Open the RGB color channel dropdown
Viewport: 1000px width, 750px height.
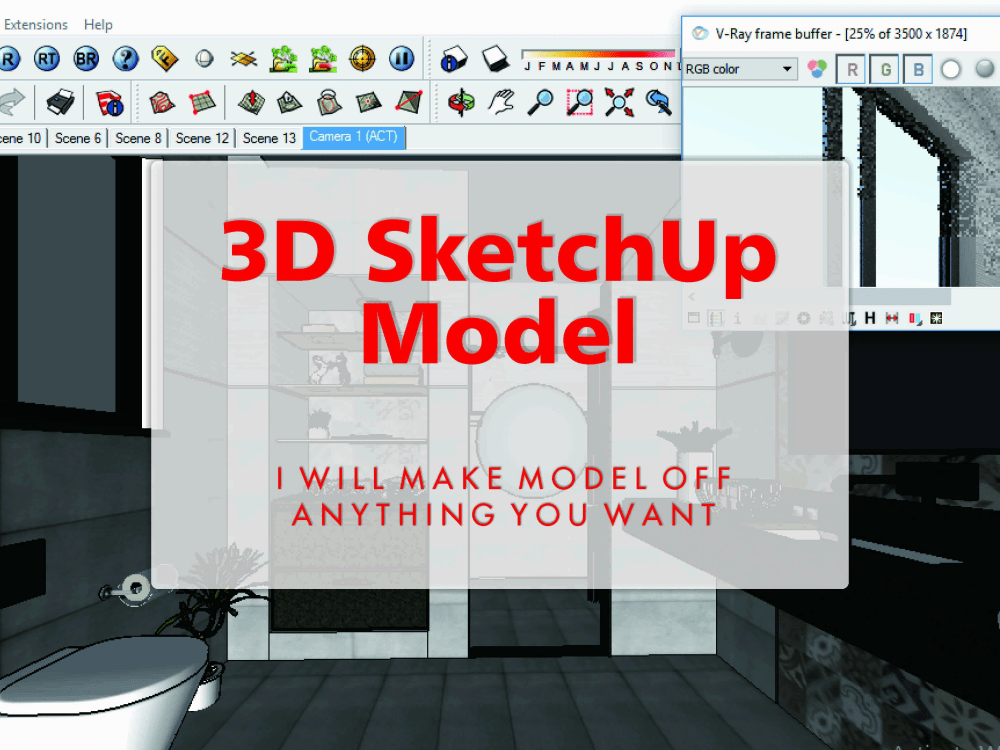click(787, 68)
